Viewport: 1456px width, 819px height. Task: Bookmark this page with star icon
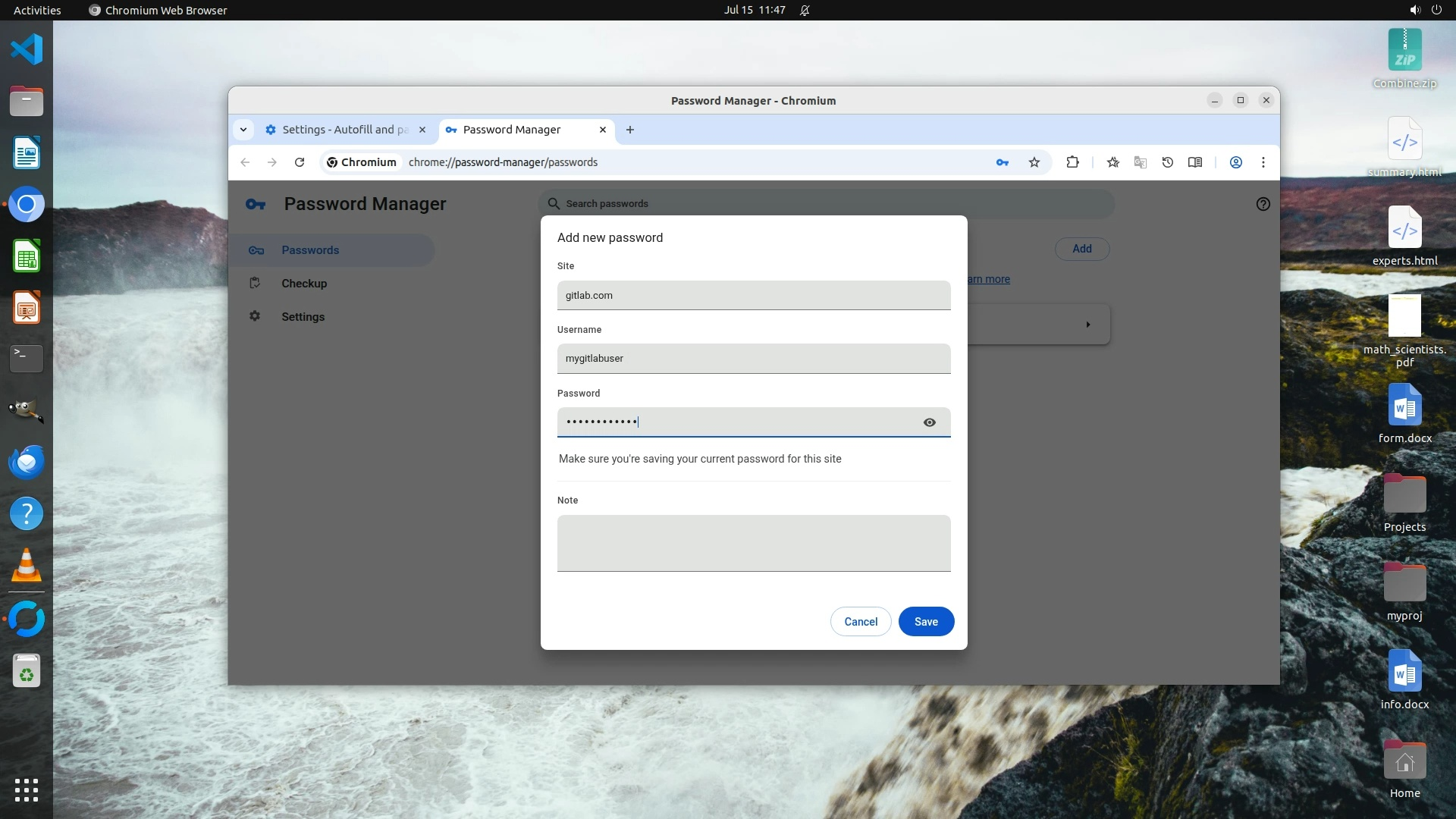1034,162
